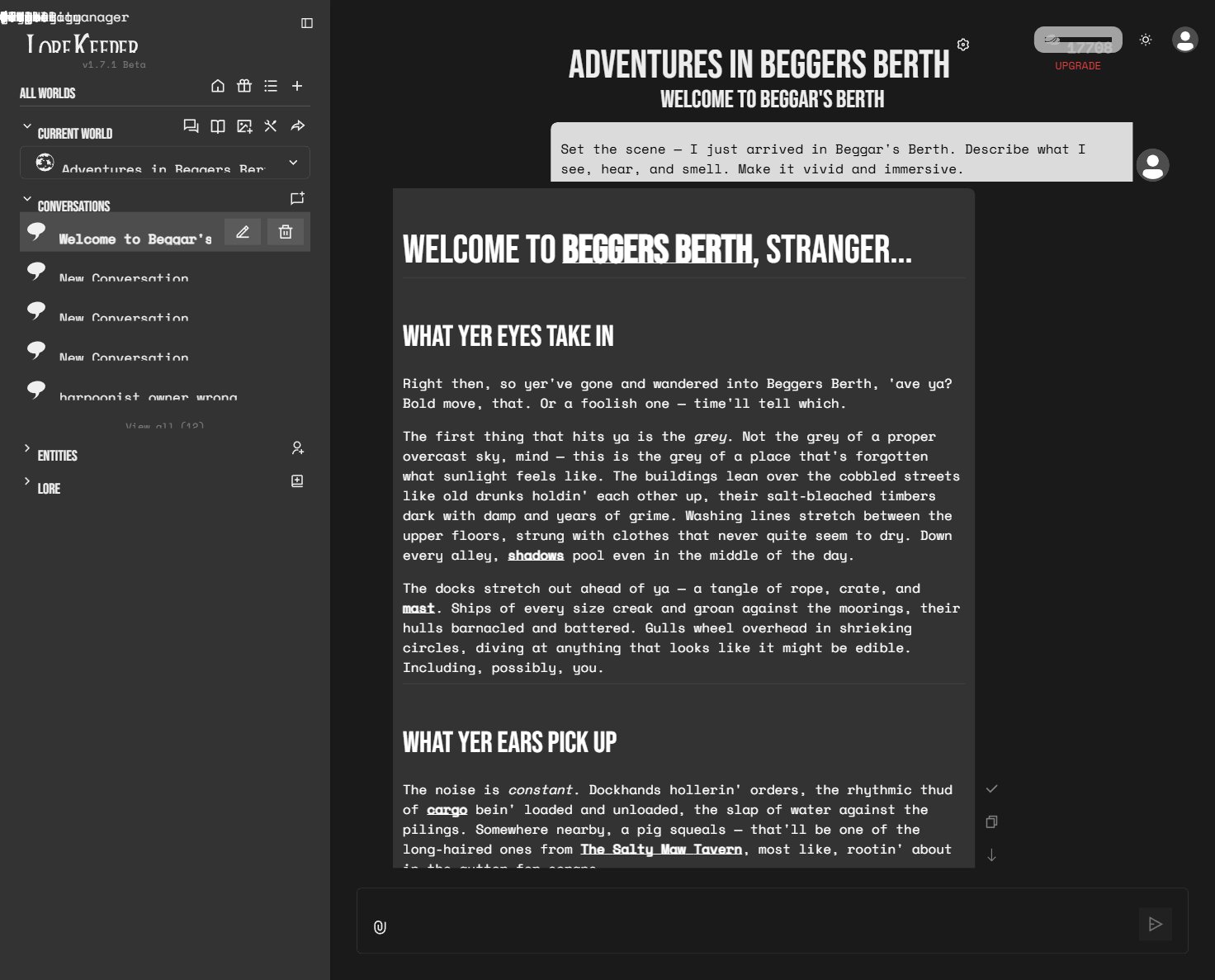1215x980 pixels.
Task: Click the plus icon to add a world
Action: [x=297, y=86]
